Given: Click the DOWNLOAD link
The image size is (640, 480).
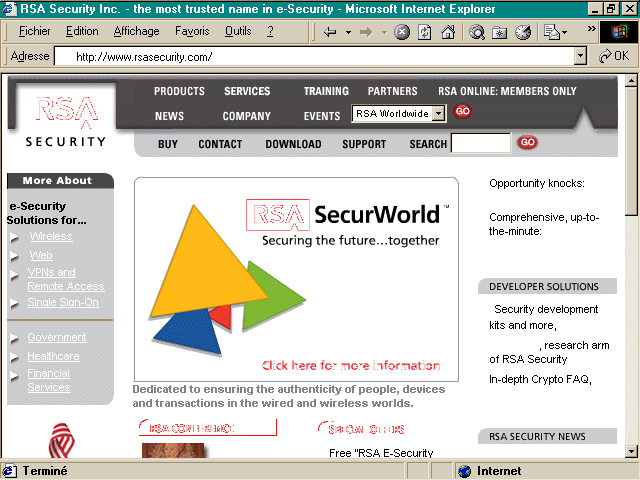Looking at the screenshot, I should (293, 144).
